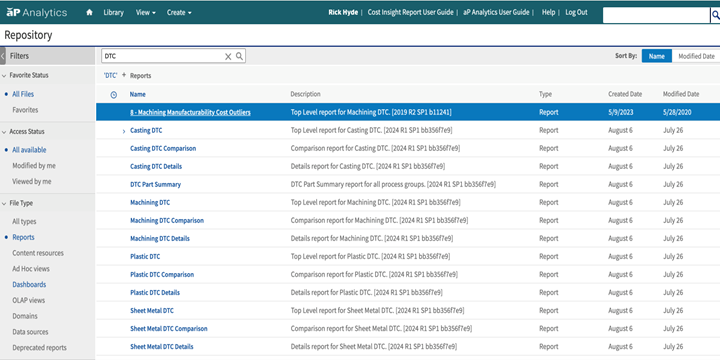Select All types file filter
The width and height of the screenshot is (720, 360).
point(24,222)
